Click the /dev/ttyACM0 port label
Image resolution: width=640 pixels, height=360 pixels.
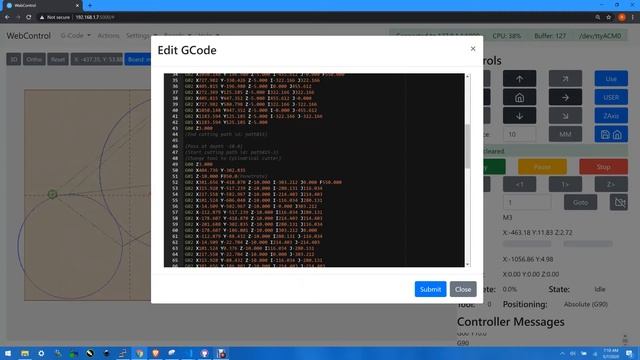600,36
